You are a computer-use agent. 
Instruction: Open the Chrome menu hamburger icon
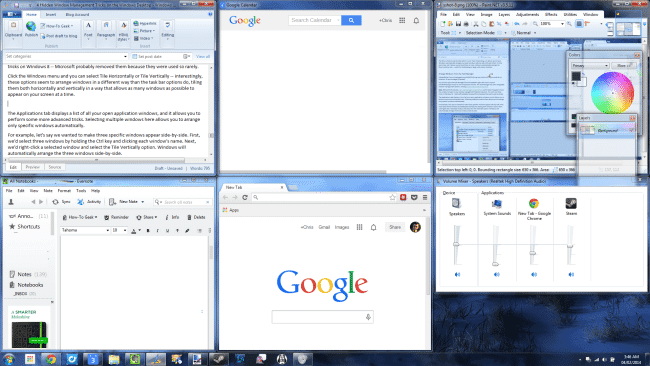pos(424,198)
